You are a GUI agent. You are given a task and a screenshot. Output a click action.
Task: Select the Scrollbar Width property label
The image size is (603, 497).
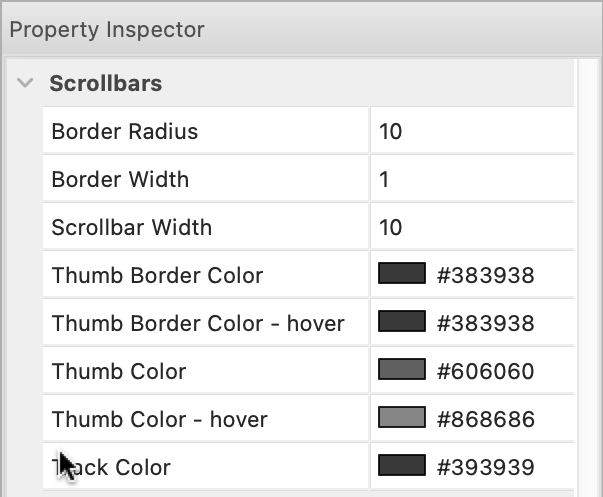pos(132,227)
